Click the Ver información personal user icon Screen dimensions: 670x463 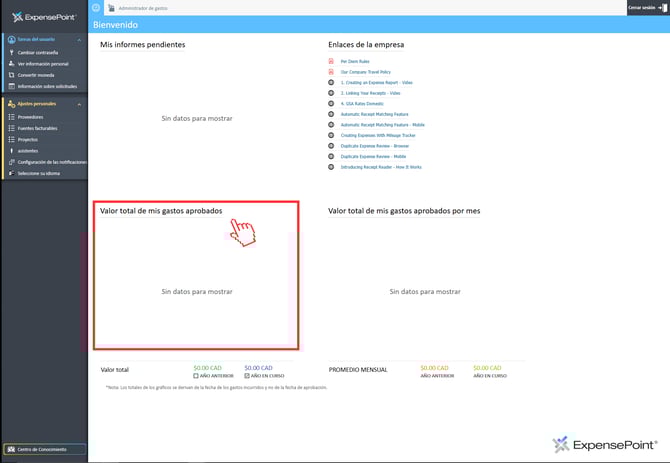pyautogui.click(x=10, y=63)
